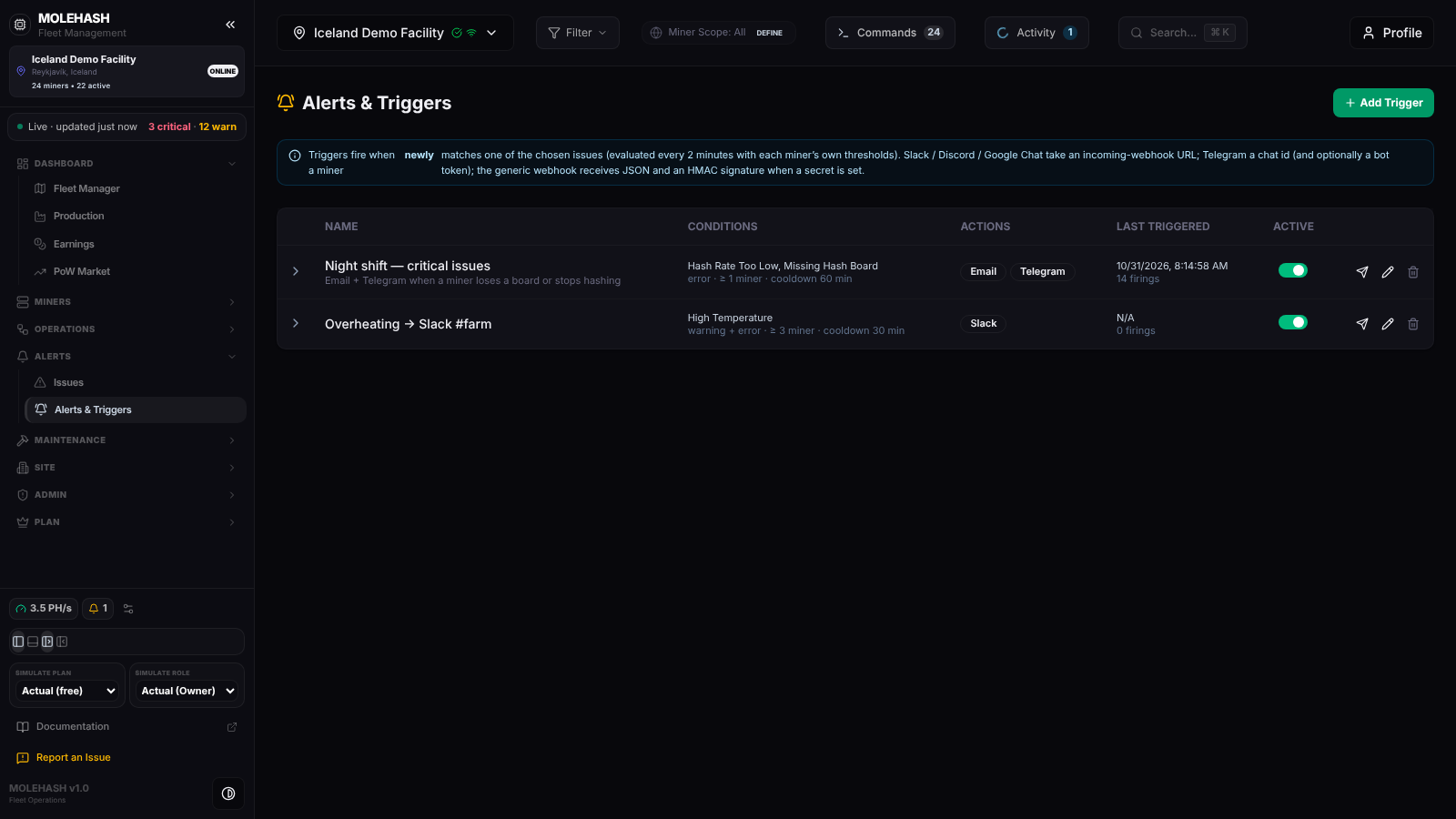The height and width of the screenshot is (819, 1456).
Task: Open the Profile menu
Action: click(1391, 33)
